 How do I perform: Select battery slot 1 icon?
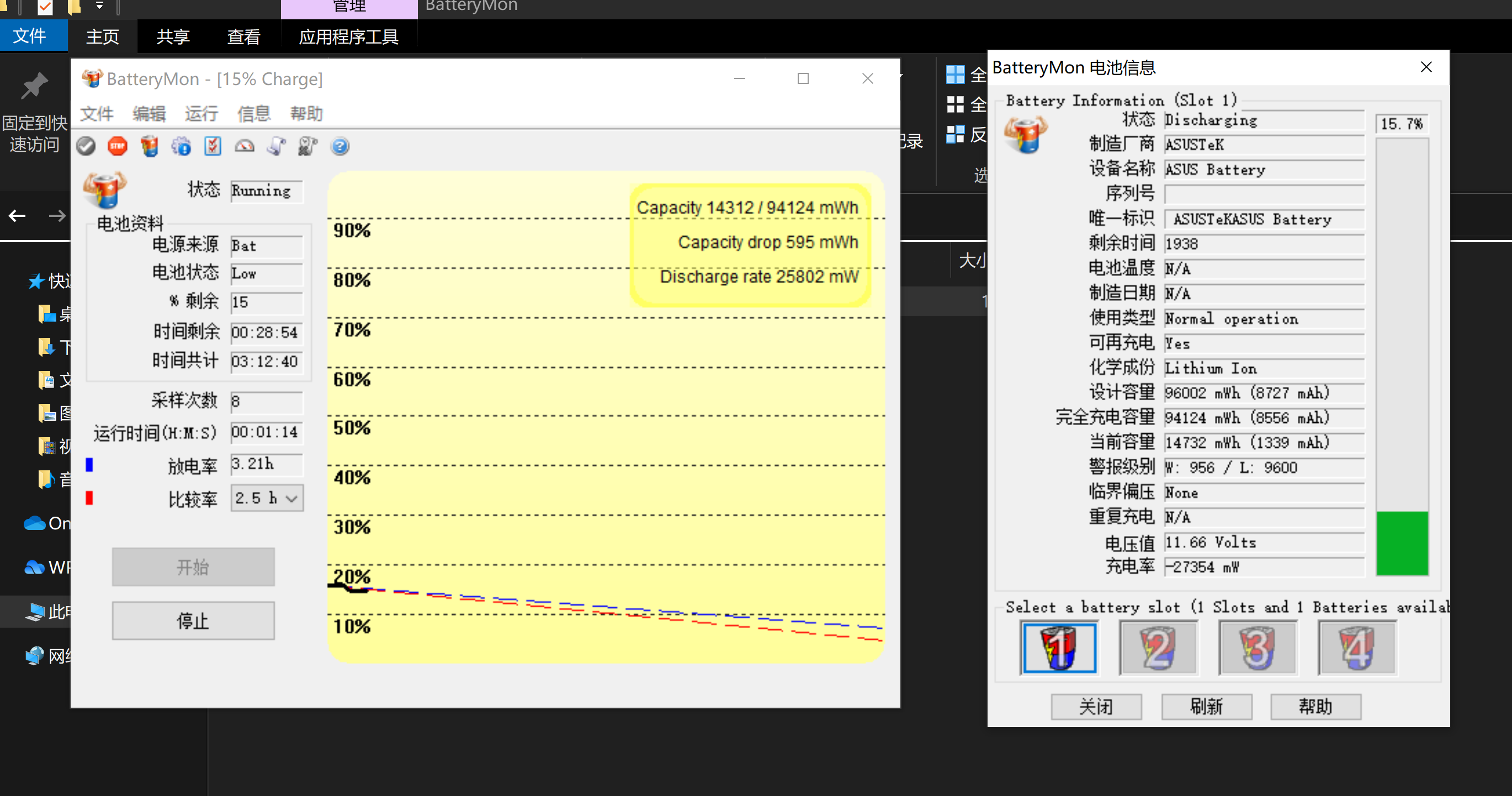[x=1059, y=648]
